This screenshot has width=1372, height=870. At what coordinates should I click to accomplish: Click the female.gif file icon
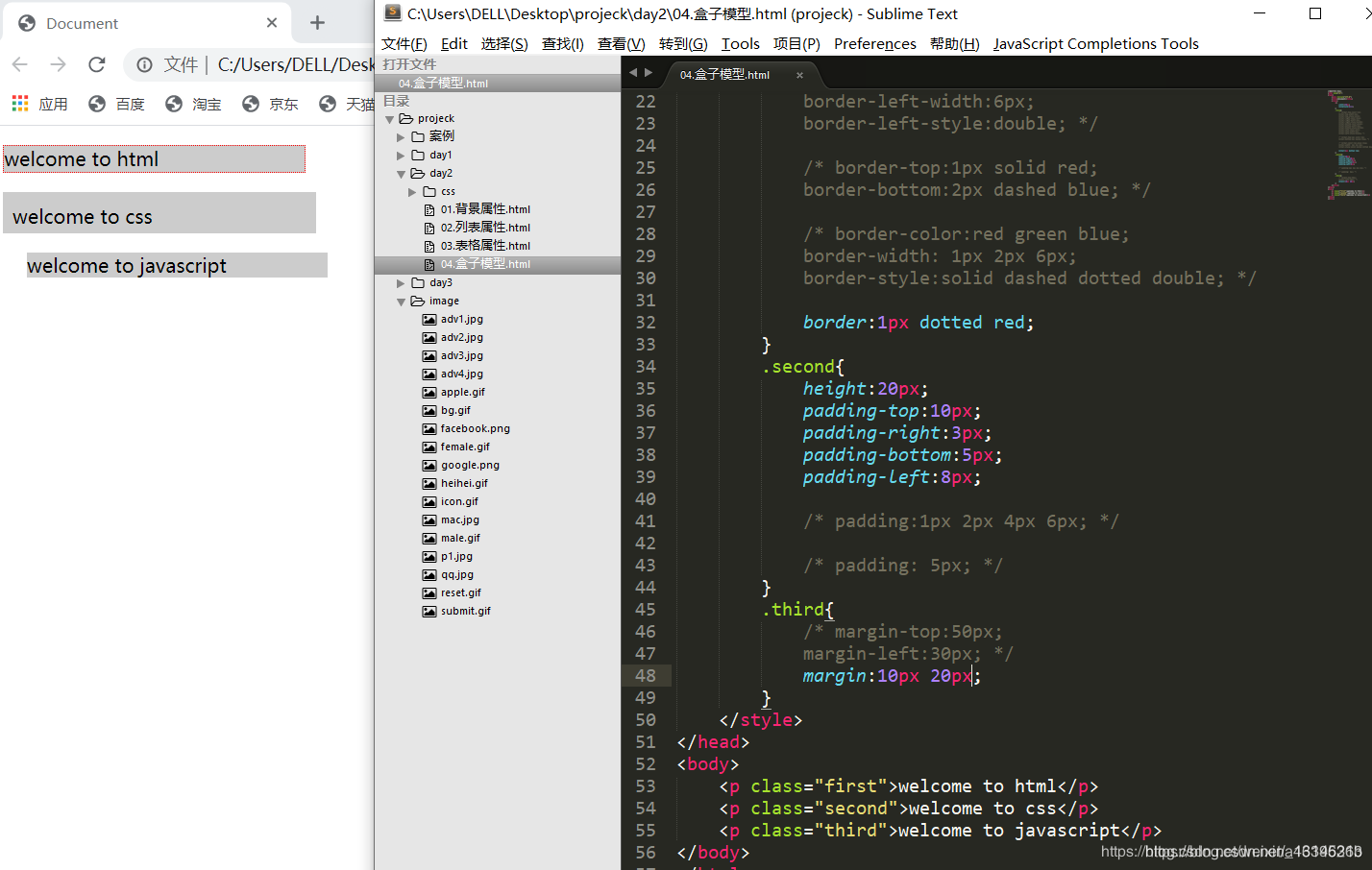coord(429,447)
